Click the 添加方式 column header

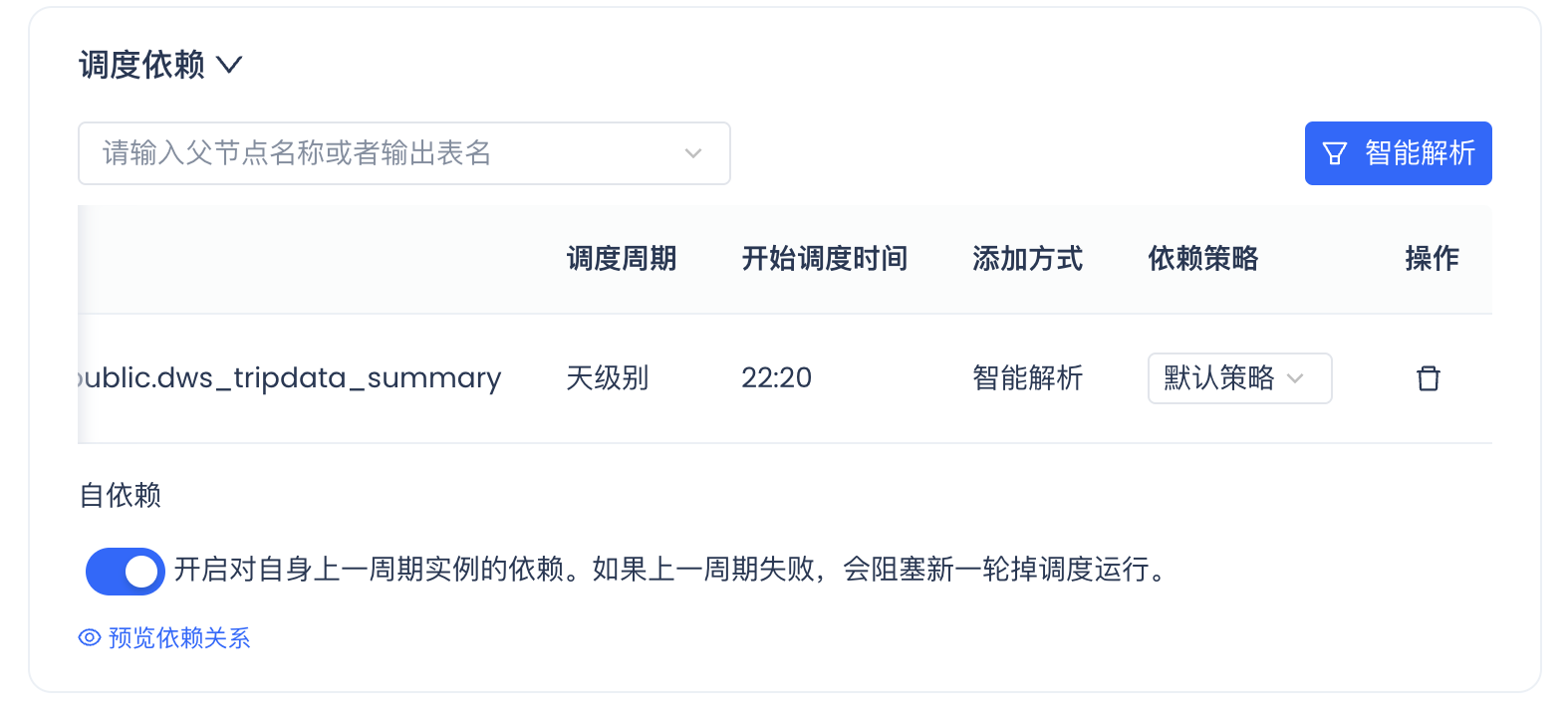[1027, 259]
